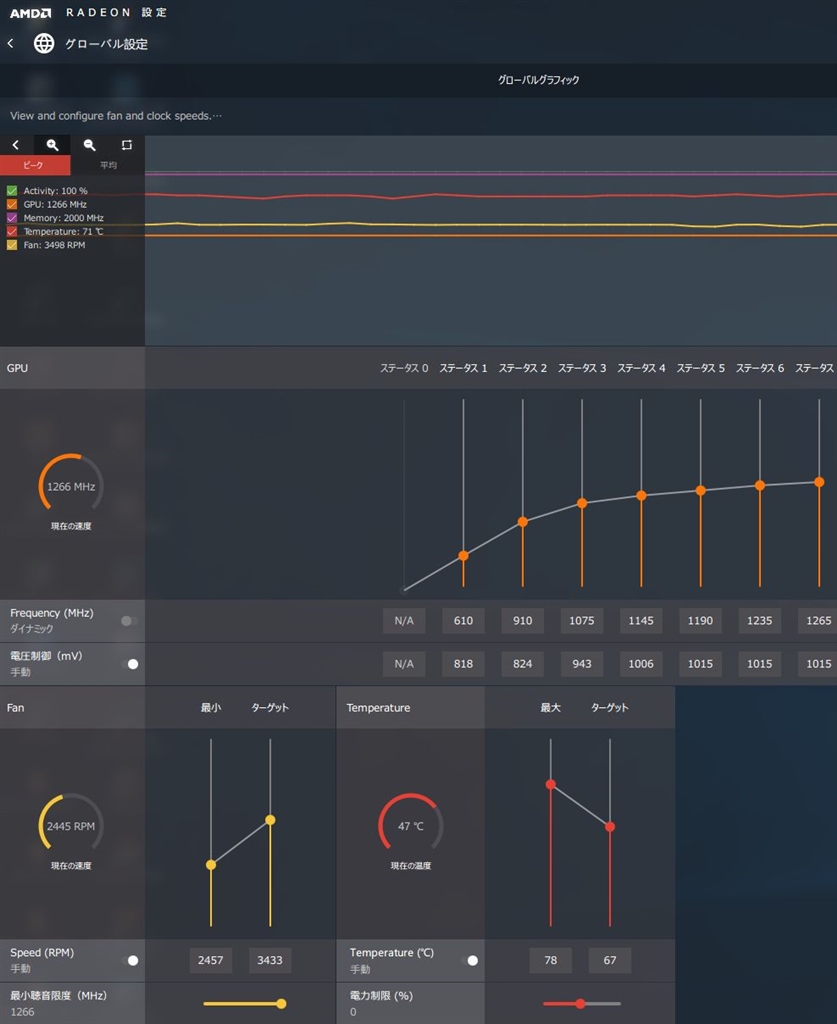
Task: Click the back arrow beside グローバル設定
Action: pyautogui.click(x=11, y=44)
